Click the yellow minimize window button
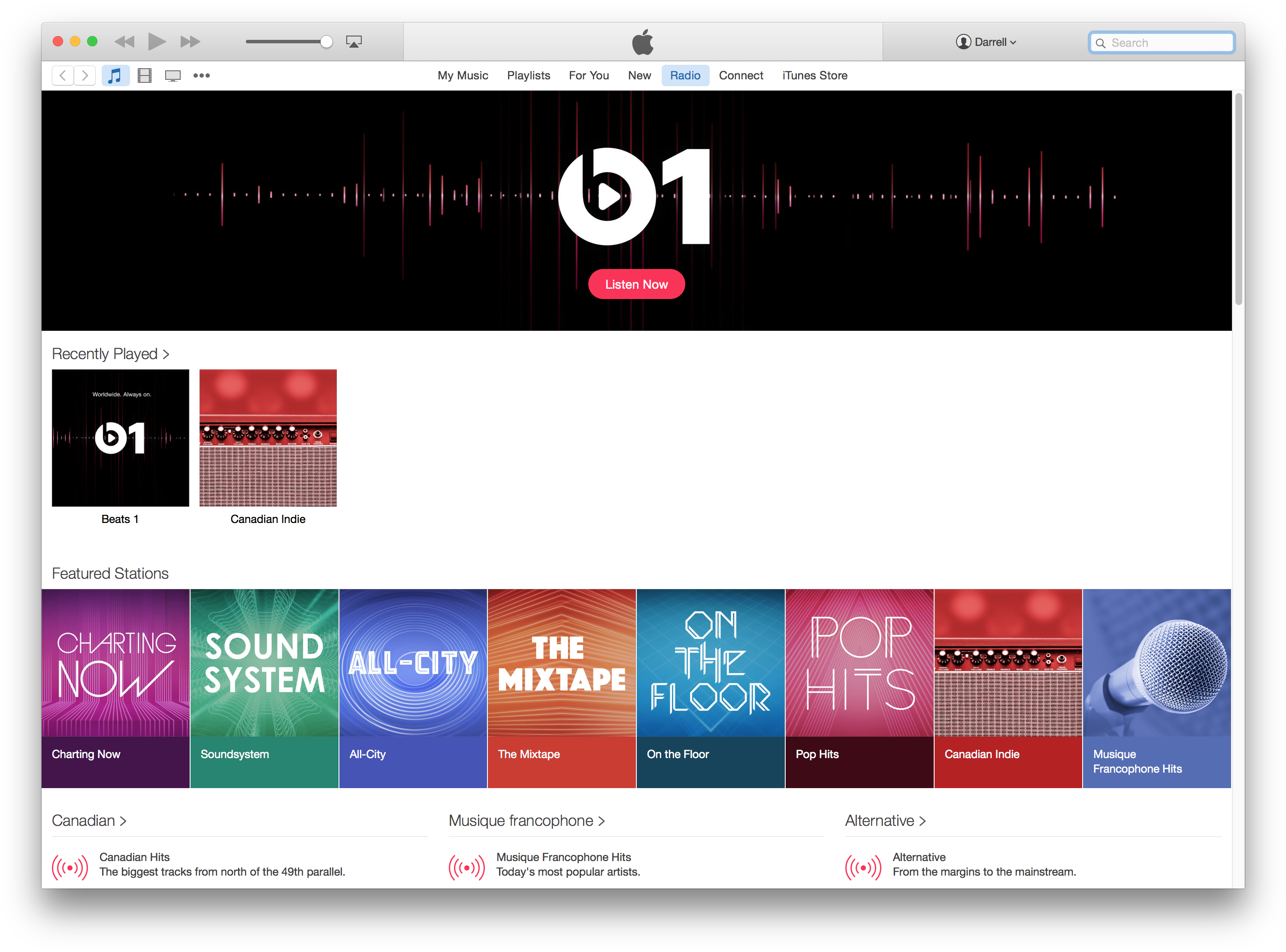 click(75, 42)
